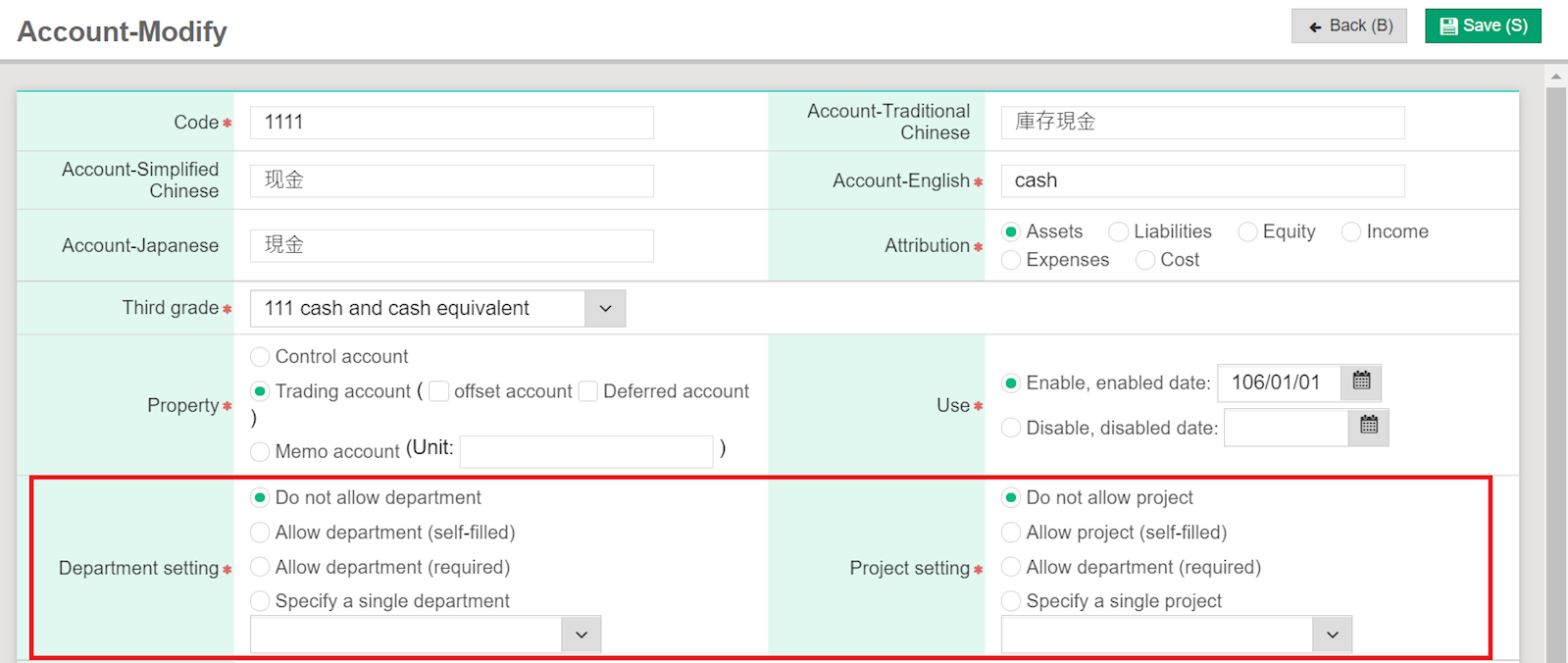Select Disable, disabled date radio option
The image size is (1568, 663).
pos(1011,428)
